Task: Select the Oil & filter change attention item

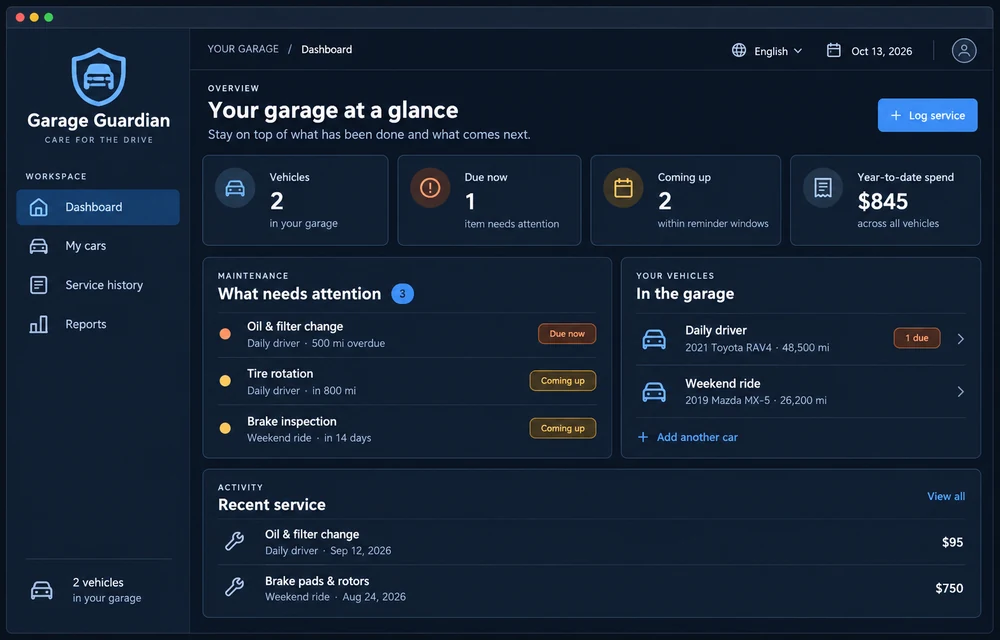Action: 407,334
